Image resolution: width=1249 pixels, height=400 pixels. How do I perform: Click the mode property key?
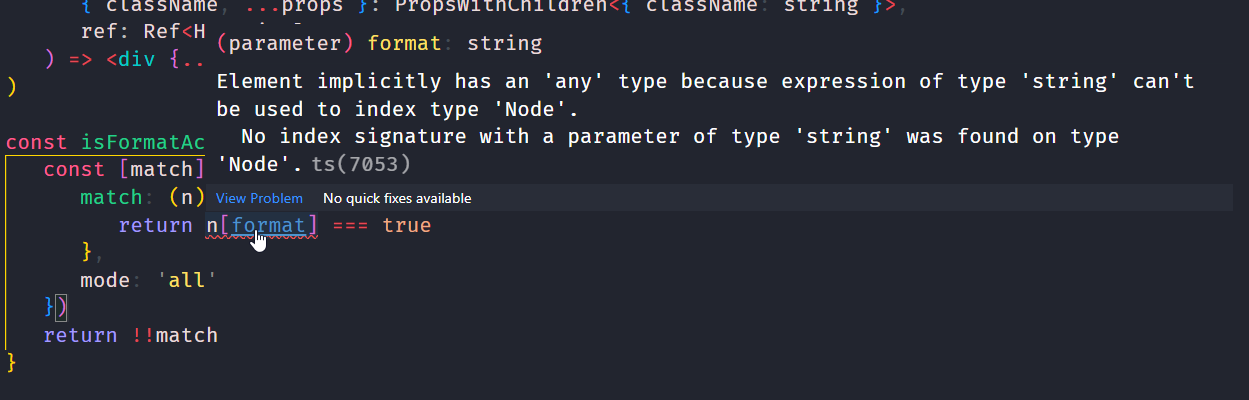coord(105,280)
